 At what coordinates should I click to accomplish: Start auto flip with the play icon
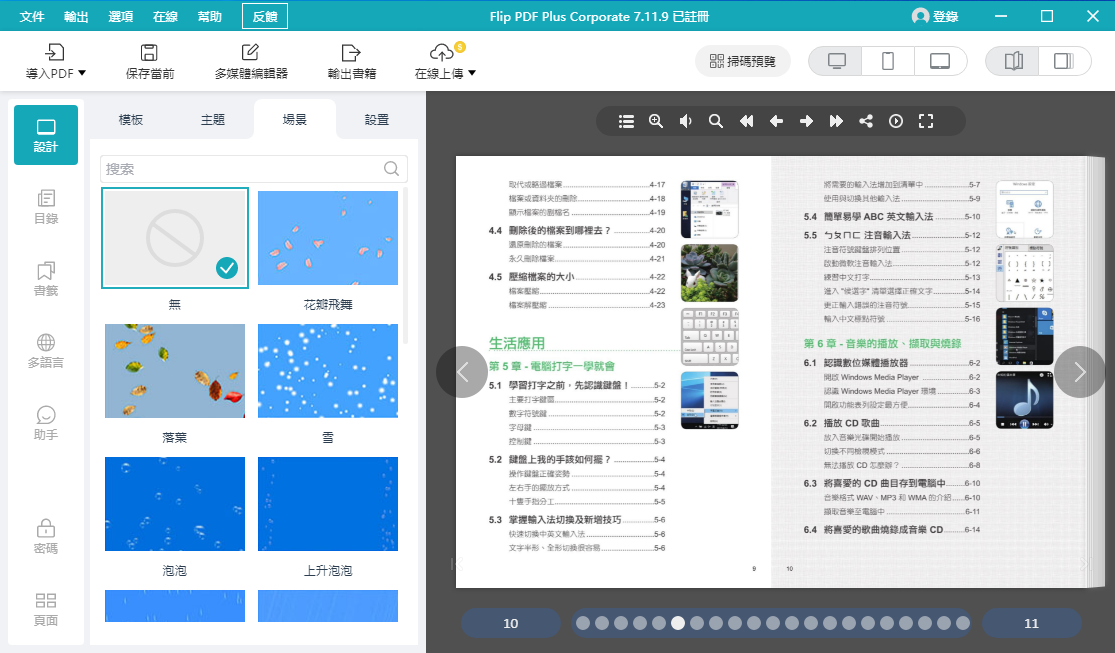[x=896, y=121]
